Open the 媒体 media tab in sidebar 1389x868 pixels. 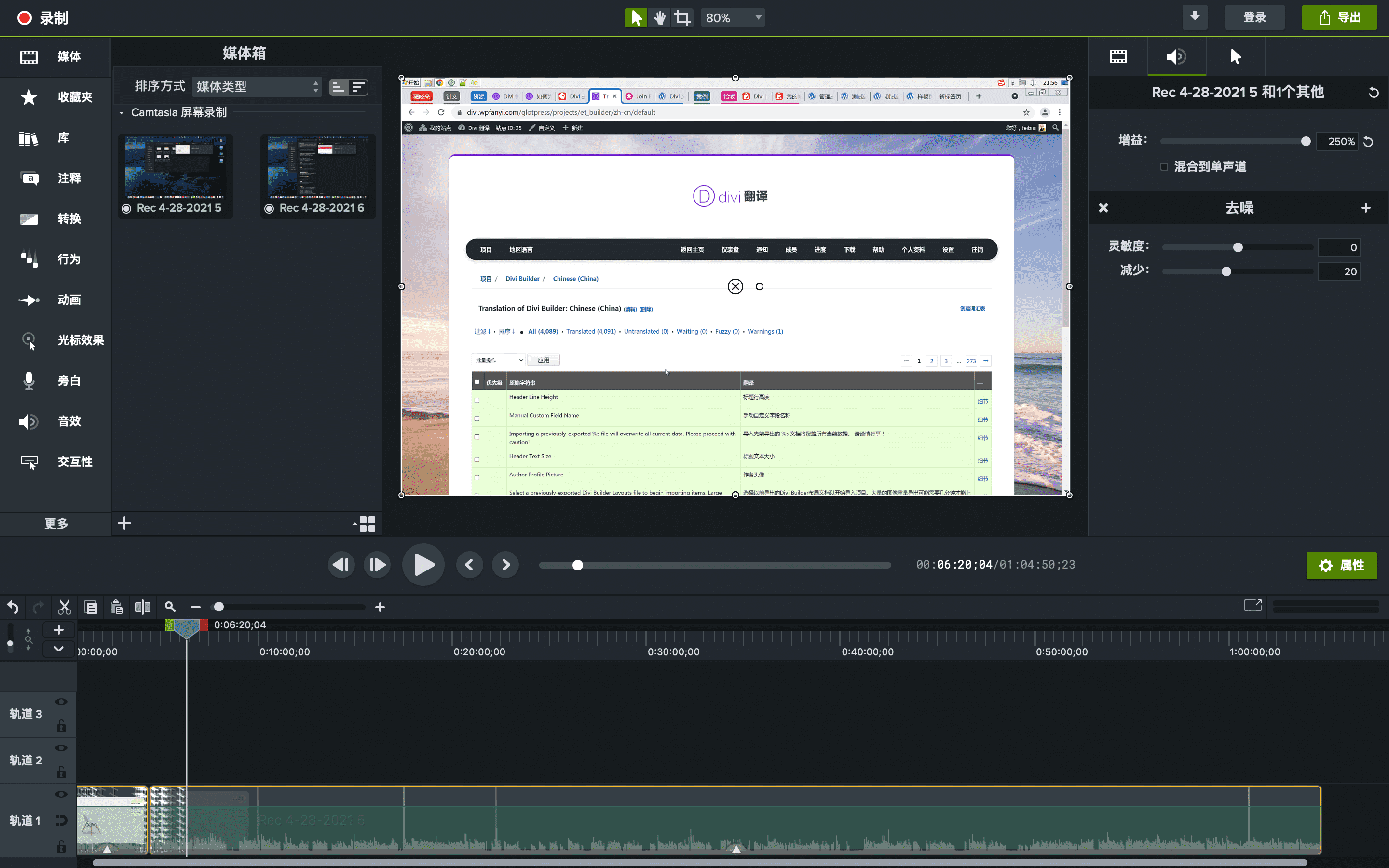coord(55,56)
